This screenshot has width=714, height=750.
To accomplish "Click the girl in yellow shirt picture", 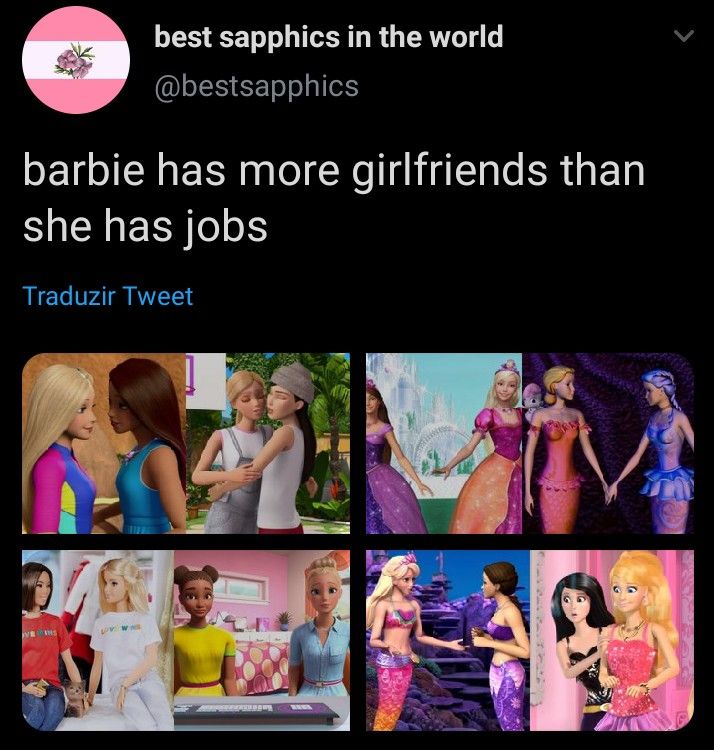I will click(x=262, y=640).
